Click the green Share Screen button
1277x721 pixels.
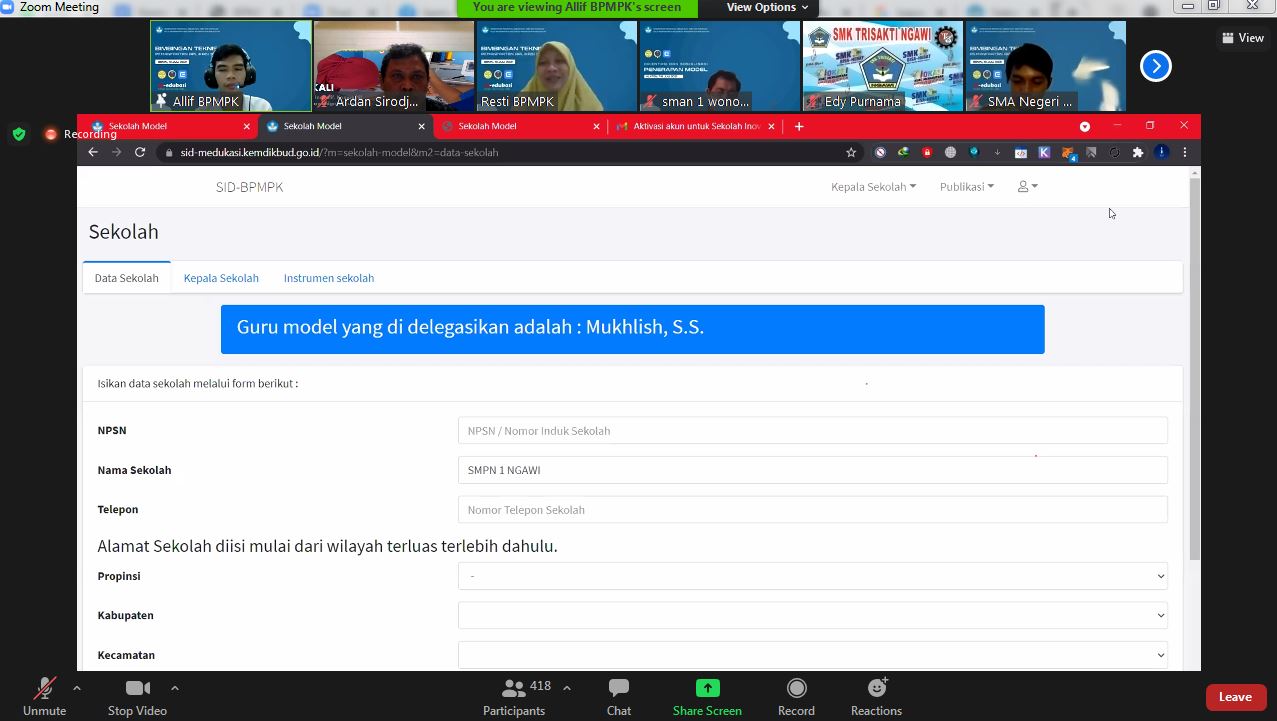click(x=707, y=696)
